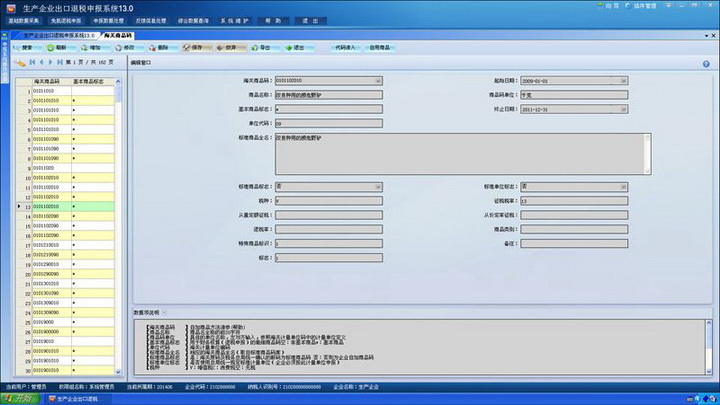Click into the 退税率 field
Screen dimensions: 720x405
[x=329, y=230]
